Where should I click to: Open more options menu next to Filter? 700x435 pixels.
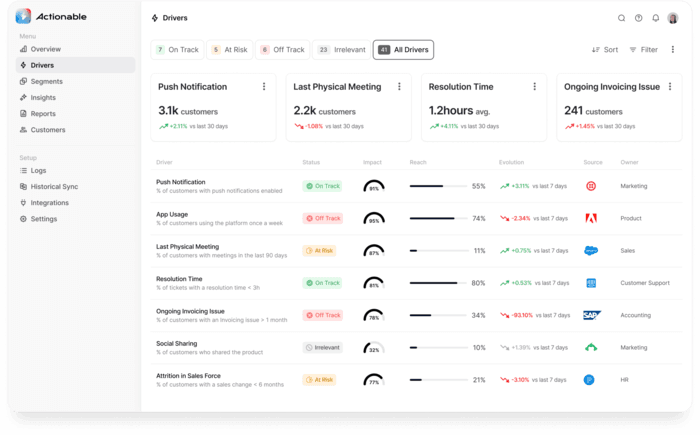(x=673, y=50)
